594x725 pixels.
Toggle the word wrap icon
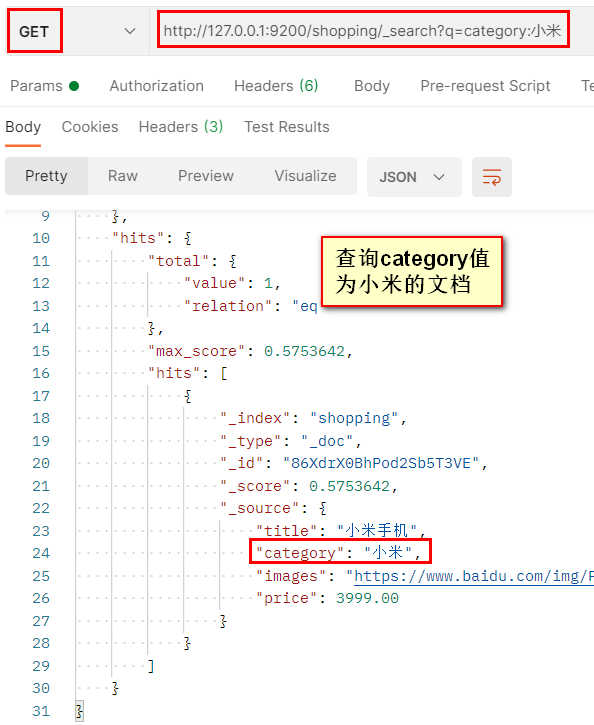[x=491, y=177]
